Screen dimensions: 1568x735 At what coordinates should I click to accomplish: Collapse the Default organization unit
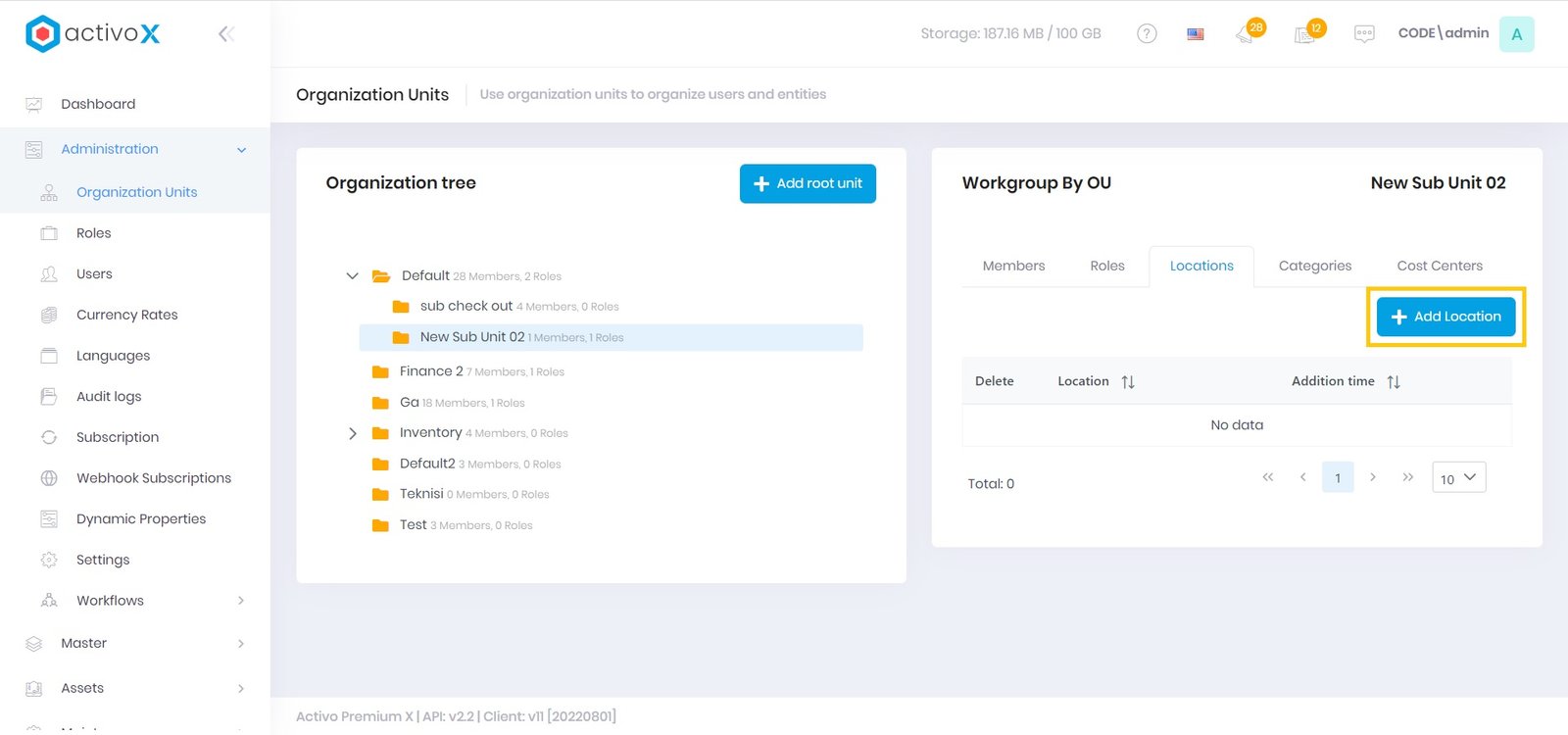point(353,276)
